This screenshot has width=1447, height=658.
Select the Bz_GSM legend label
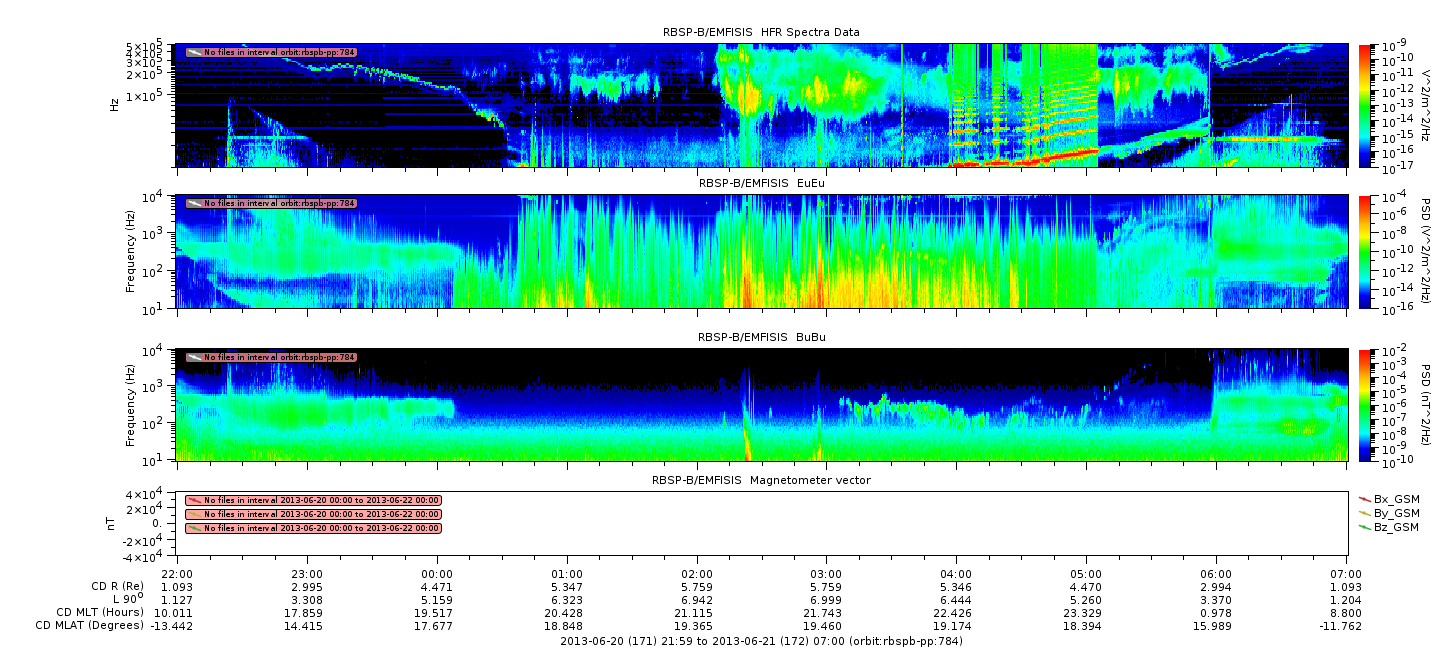[x=1396, y=527]
